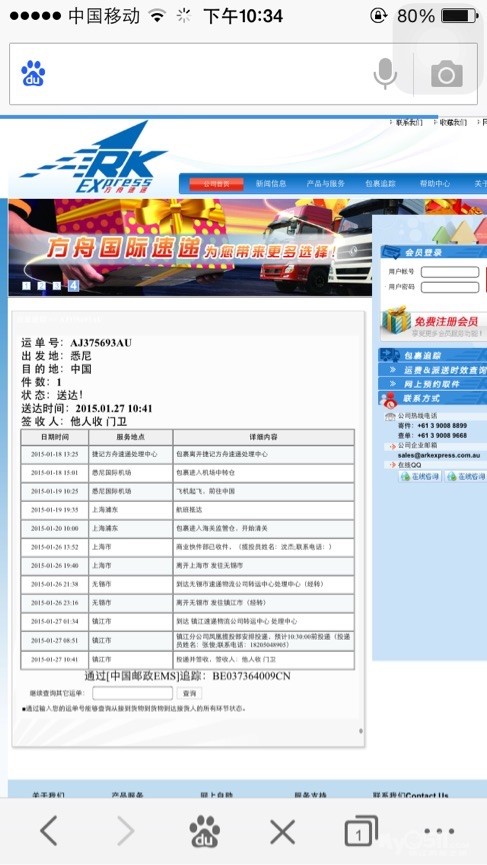Click the tracking number input field
The image size is (487, 865).
132,693
